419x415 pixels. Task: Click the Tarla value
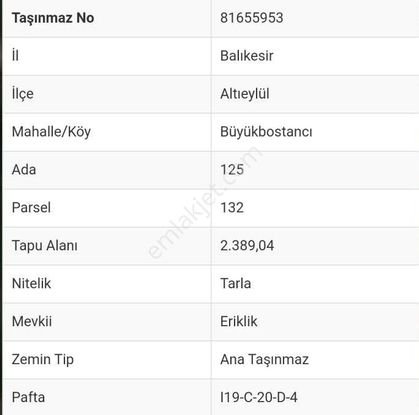pos(236,284)
